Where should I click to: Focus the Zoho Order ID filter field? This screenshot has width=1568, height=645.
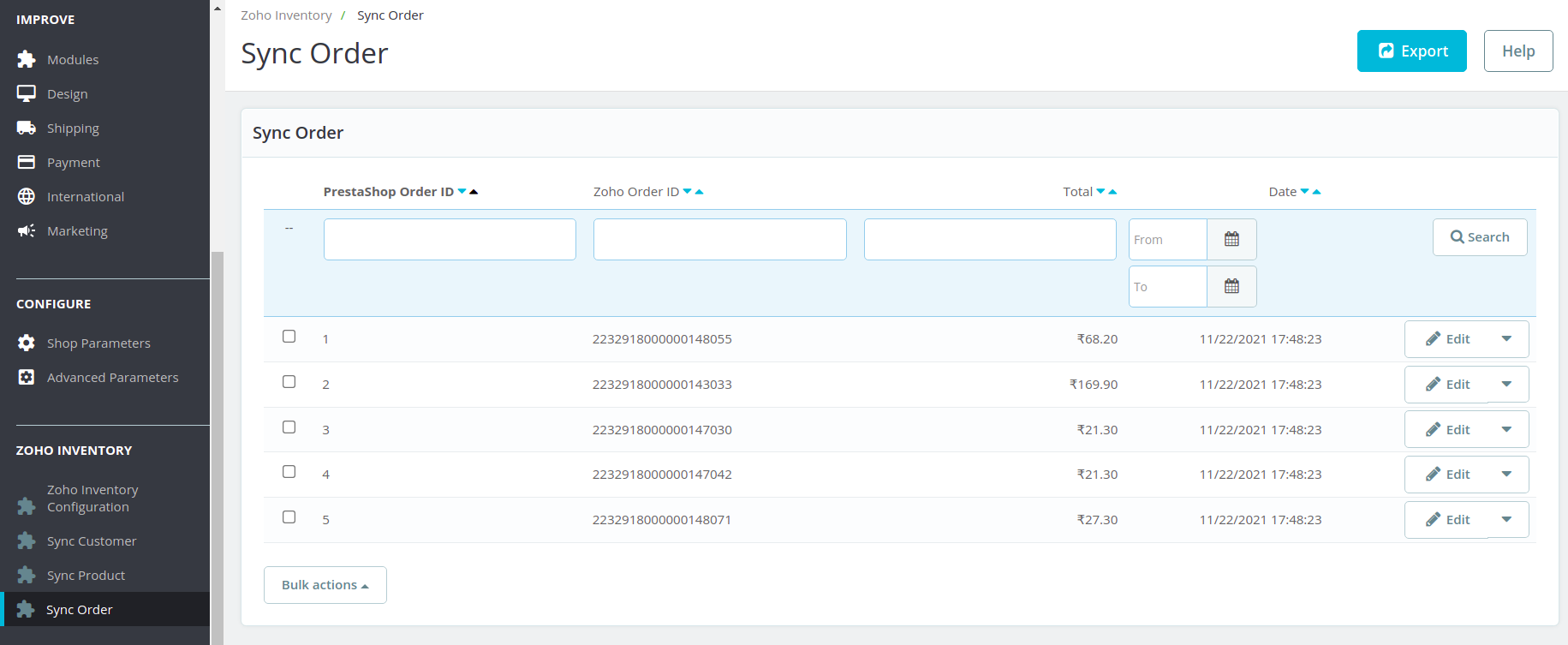720,239
